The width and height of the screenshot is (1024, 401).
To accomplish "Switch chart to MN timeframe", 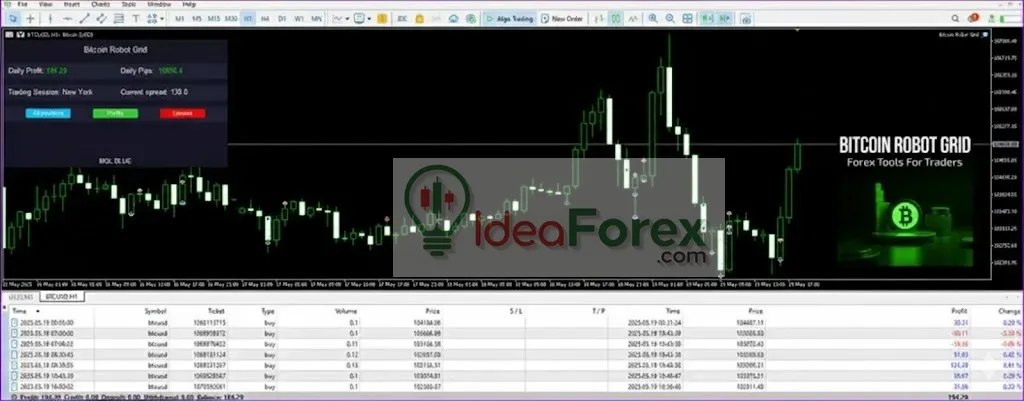I will click(316, 19).
